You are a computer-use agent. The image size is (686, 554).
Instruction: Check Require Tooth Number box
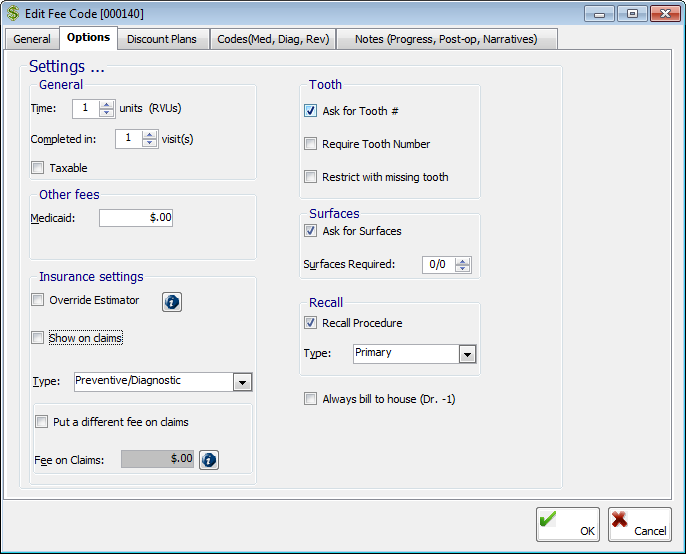point(311,144)
